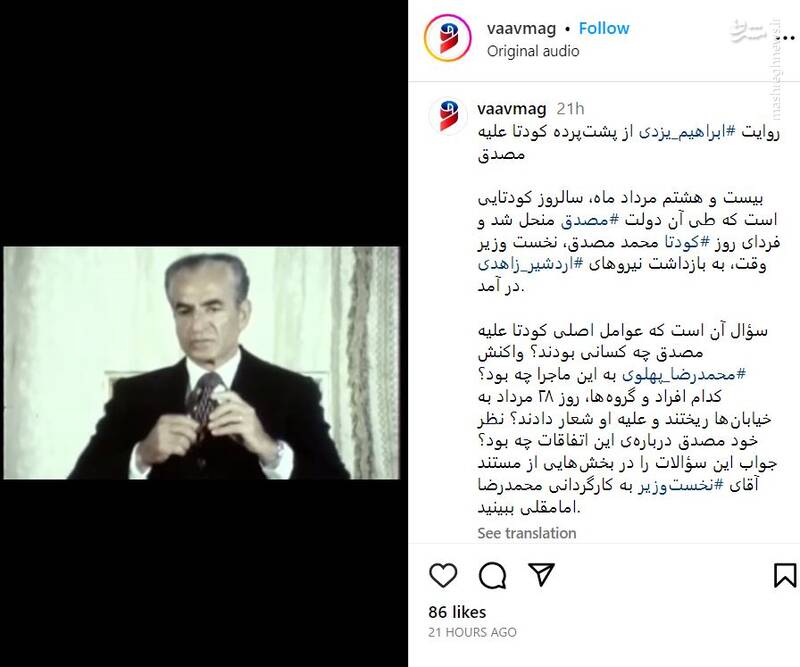This screenshot has width=800, height=667.
Task: Open the #مصدق hashtag in caption
Action: click(590, 220)
